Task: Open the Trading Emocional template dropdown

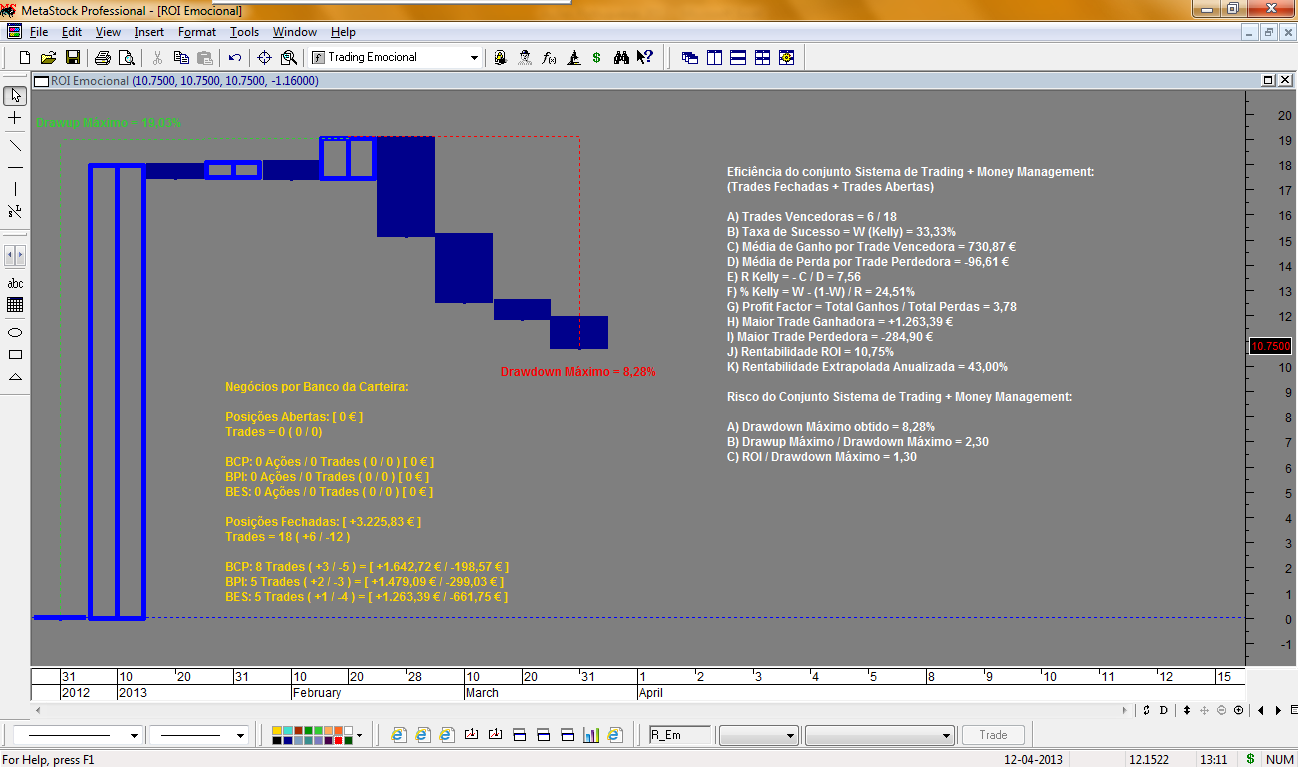Action: click(474, 58)
